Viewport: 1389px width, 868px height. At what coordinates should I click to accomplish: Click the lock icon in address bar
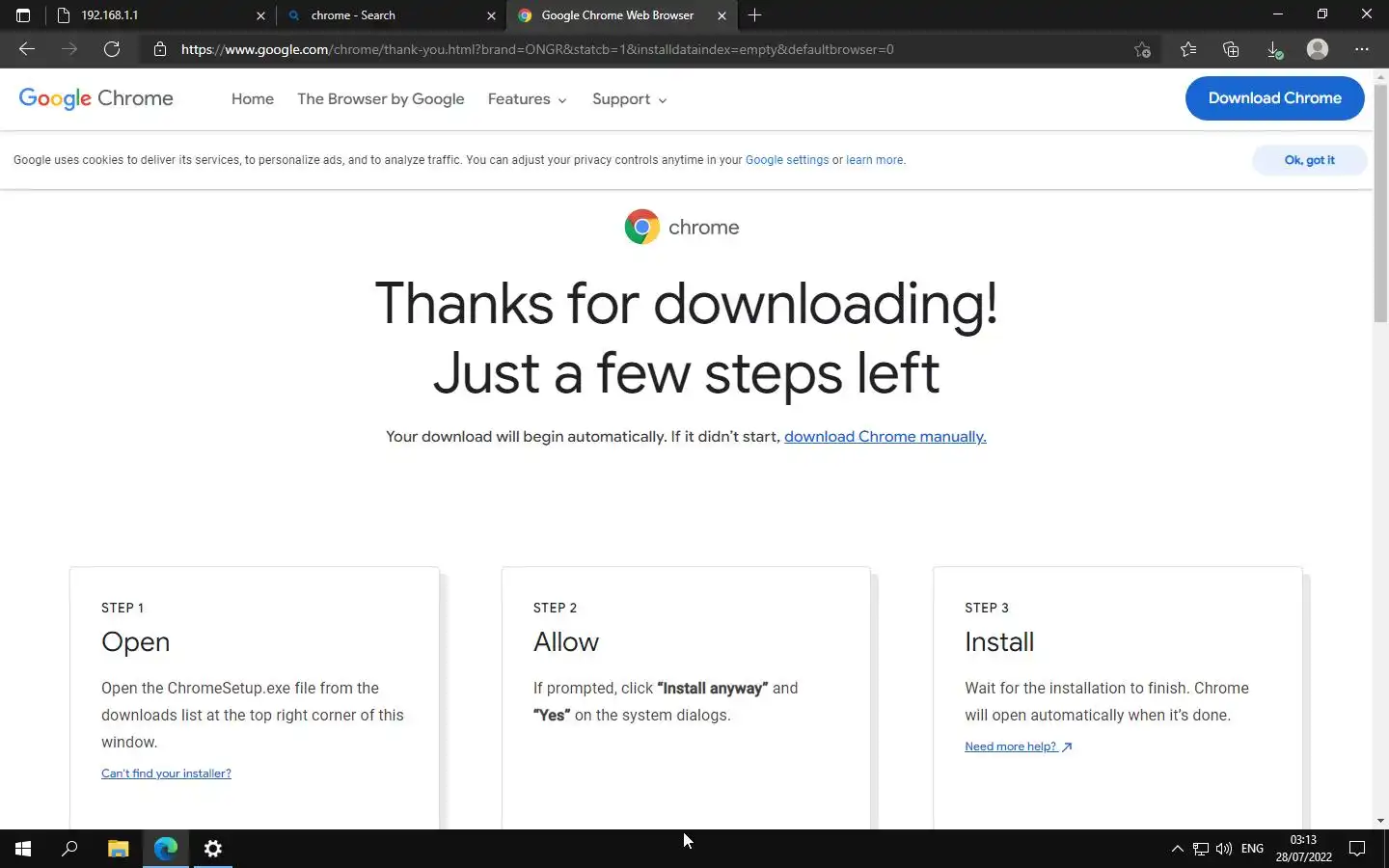click(x=160, y=49)
